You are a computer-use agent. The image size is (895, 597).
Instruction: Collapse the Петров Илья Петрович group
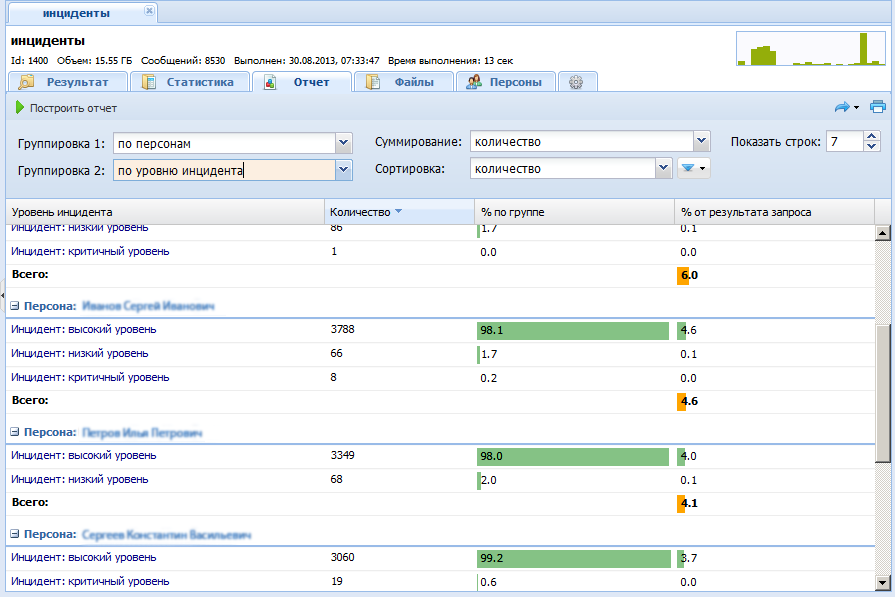tap(15, 433)
